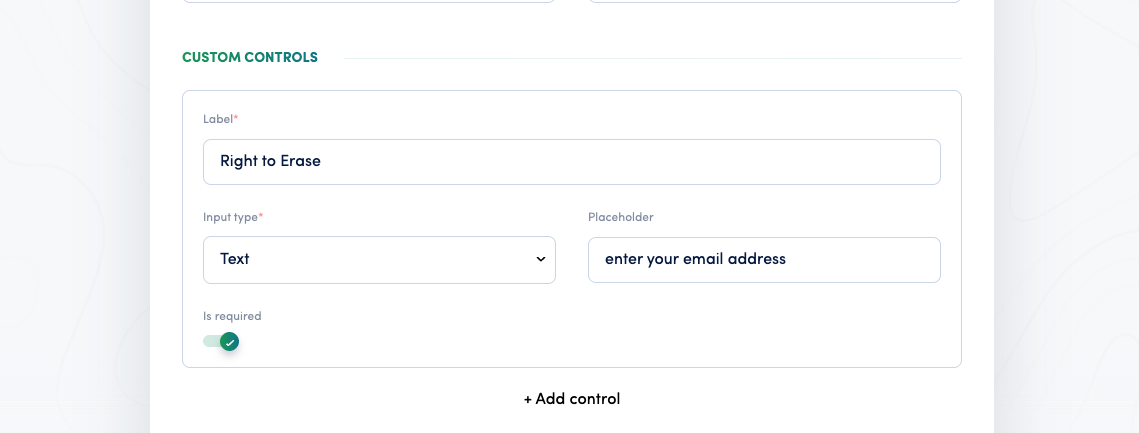The height and width of the screenshot is (433, 1139).
Task: Click the chevron arrow in Input type select
Action: coord(540,259)
